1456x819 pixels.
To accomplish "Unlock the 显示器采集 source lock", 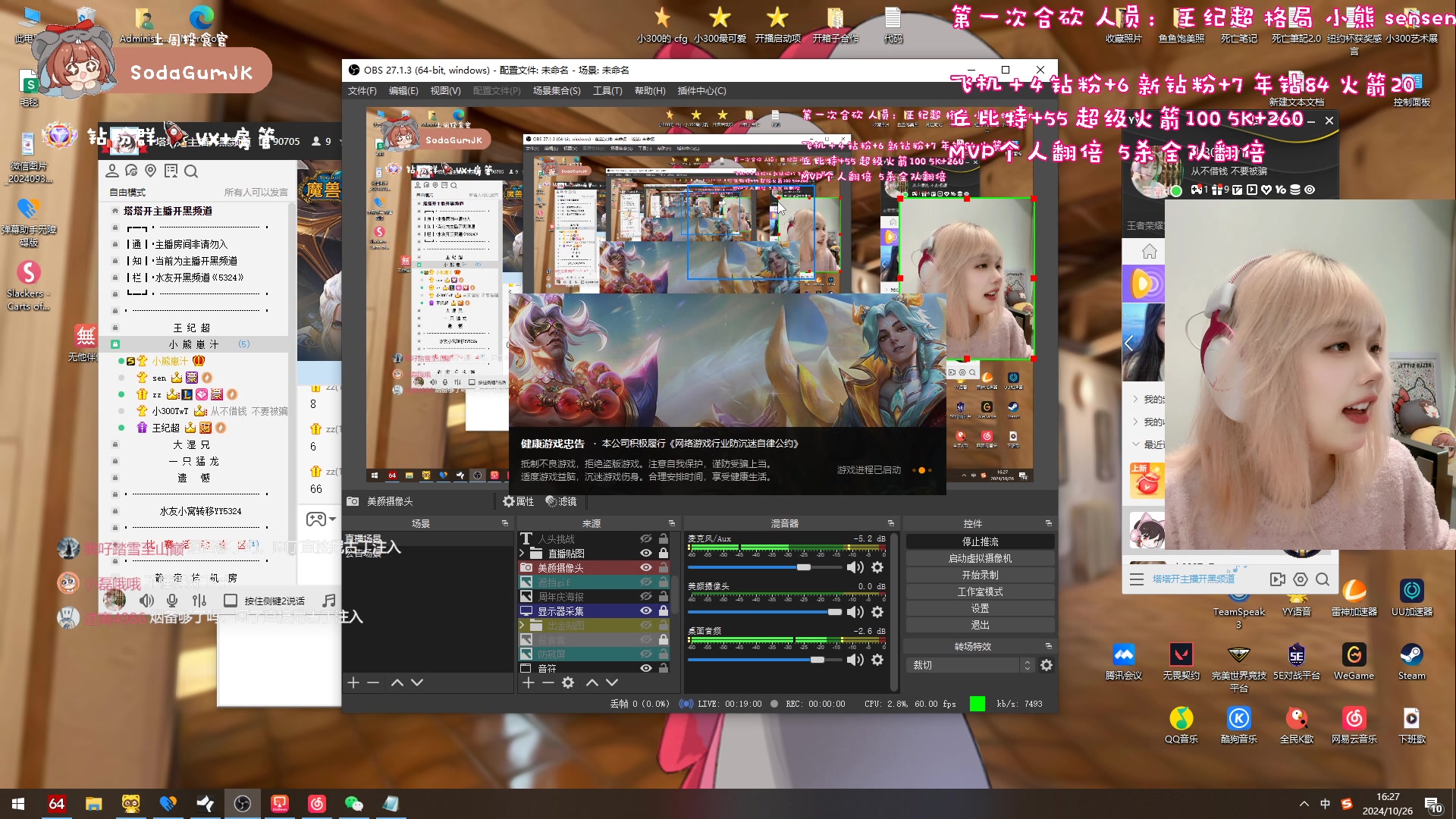I will 664,610.
